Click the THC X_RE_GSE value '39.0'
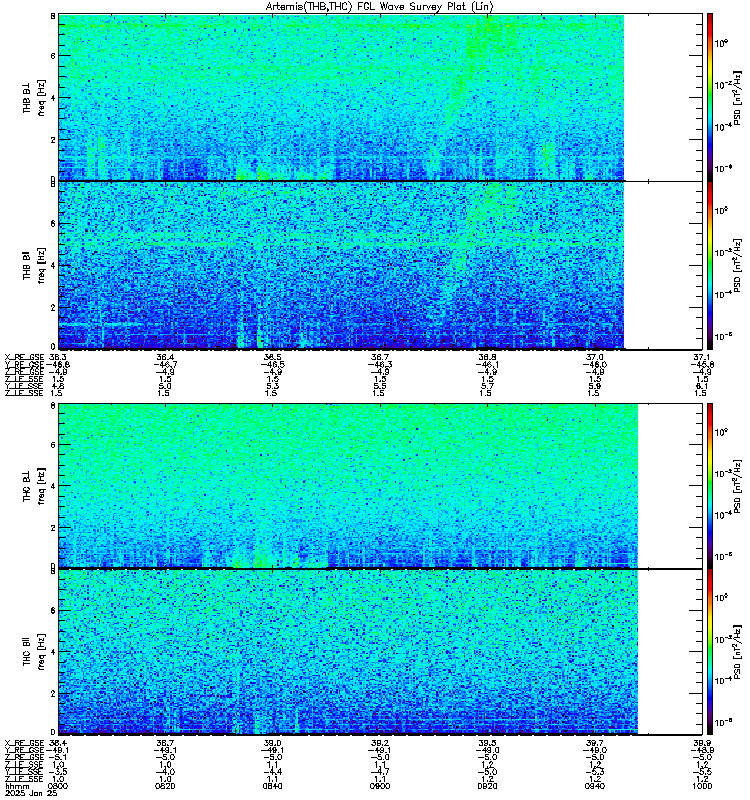This screenshot has height=800, width=750. pos(272,743)
